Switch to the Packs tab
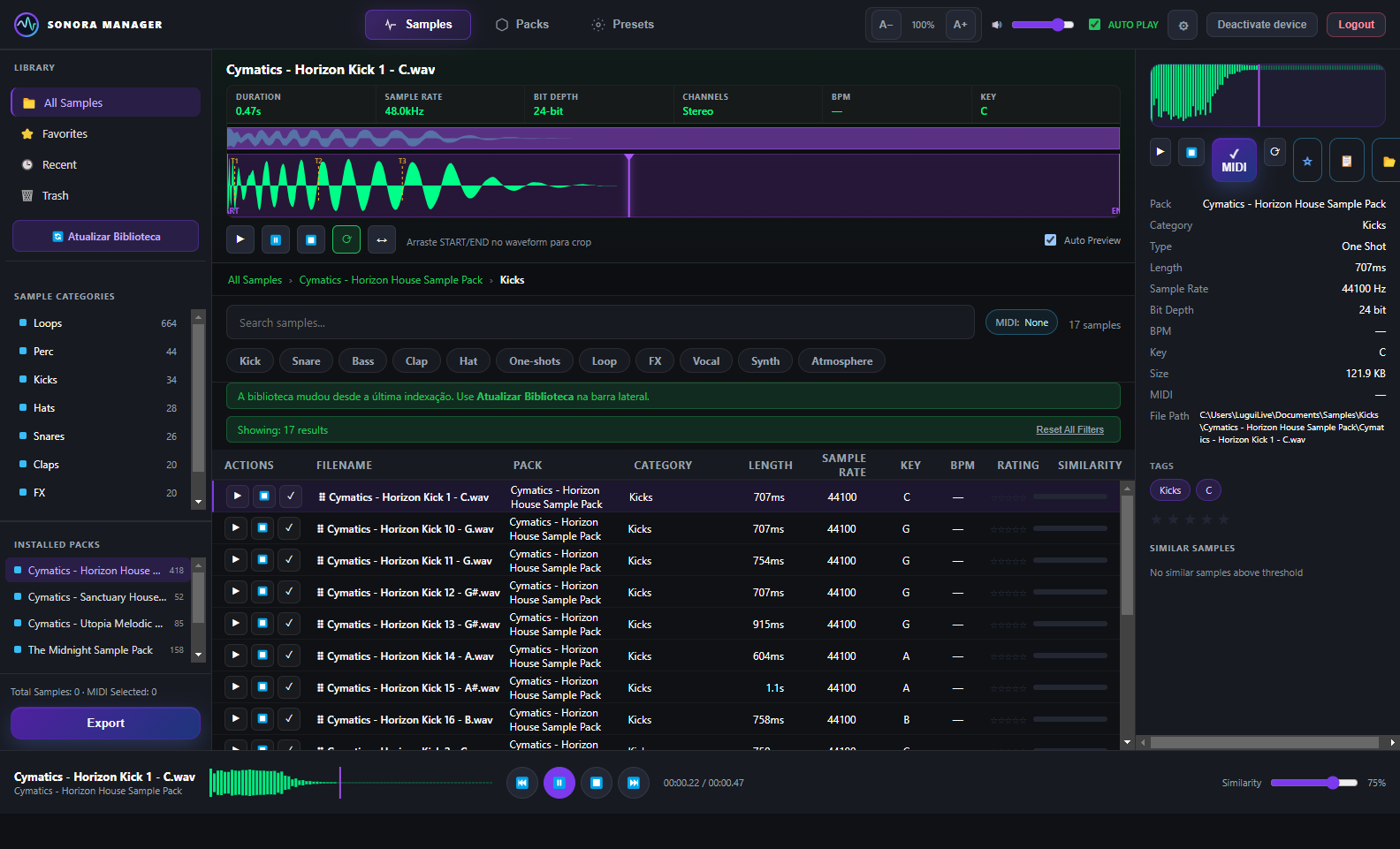The width and height of the screenshot is (1400, 849). coord(521,25)
